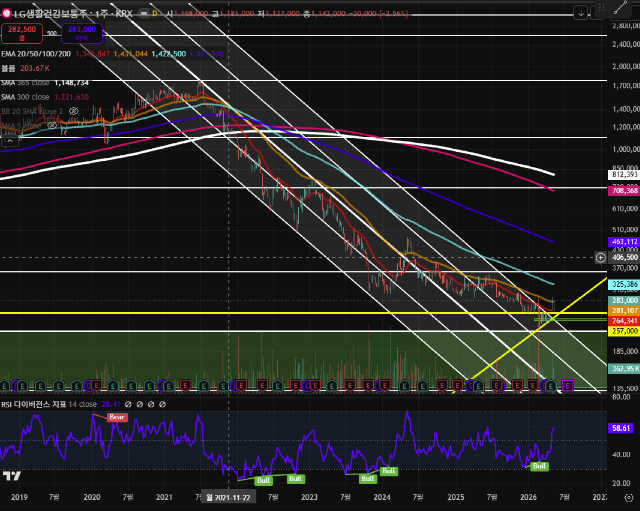The width and height of the screenshot is (640, 511).
Task: Click the plus icon beside 406,500
Action: tap(600, 258)
